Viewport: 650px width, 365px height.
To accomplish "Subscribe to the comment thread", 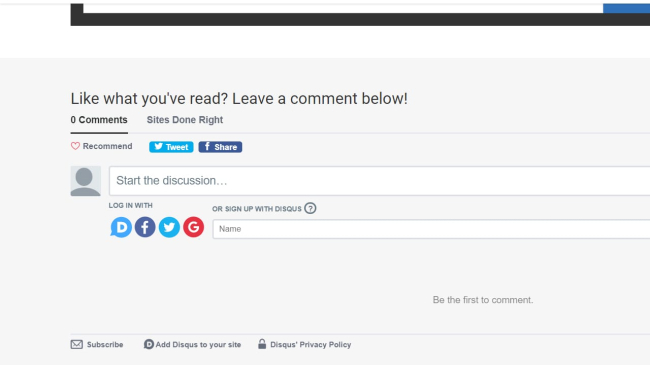I will [97, 345].
